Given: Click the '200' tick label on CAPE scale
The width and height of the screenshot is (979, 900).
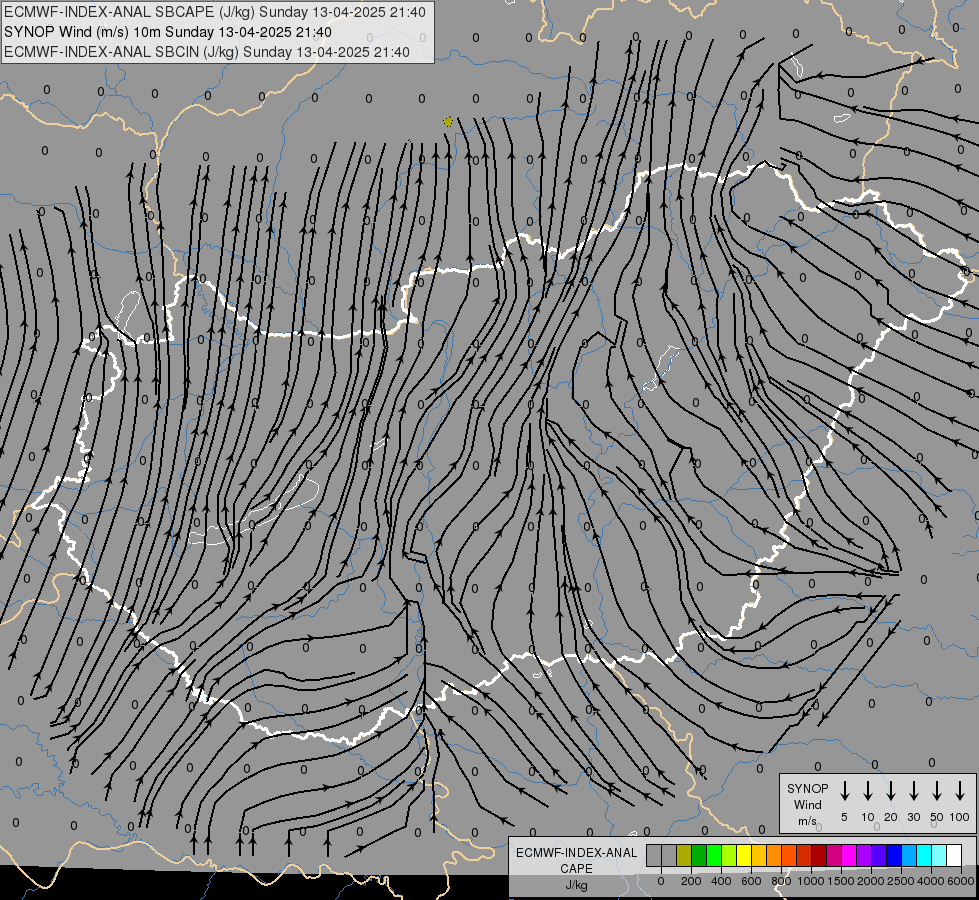Looking at the screenshot, I should pyautogui.click(x=691, y=881).
